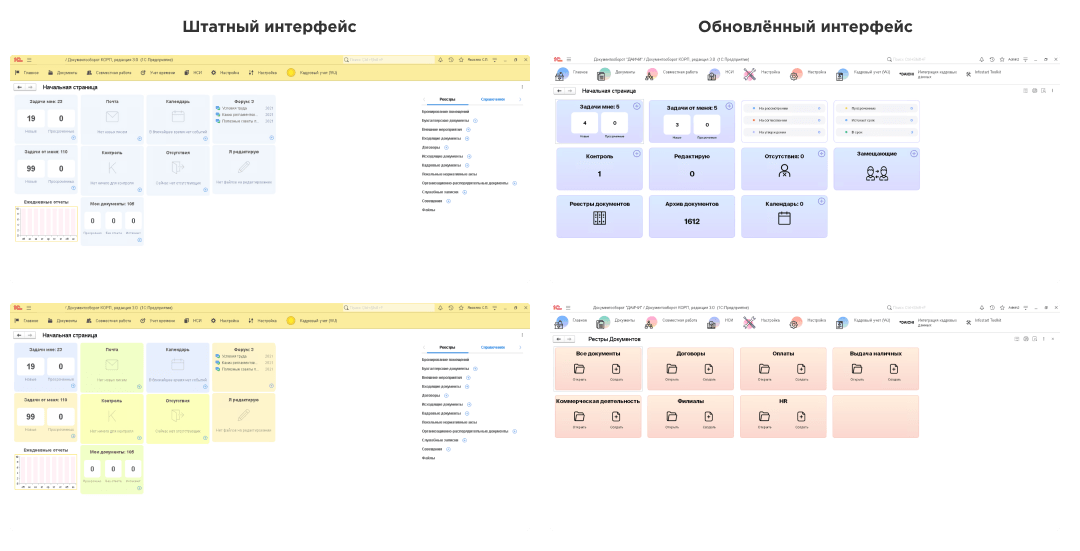1080x551 pixels.
Task: Open folder icon in Филиалы card
Action: coord(672,417)
